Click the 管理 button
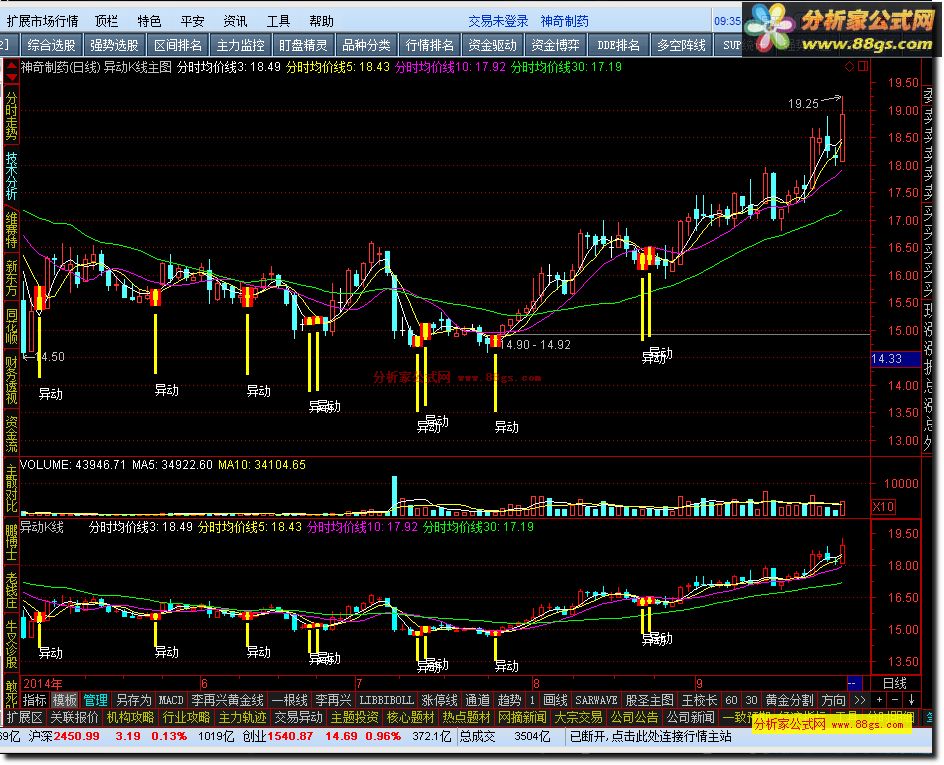 click(95, 700)
